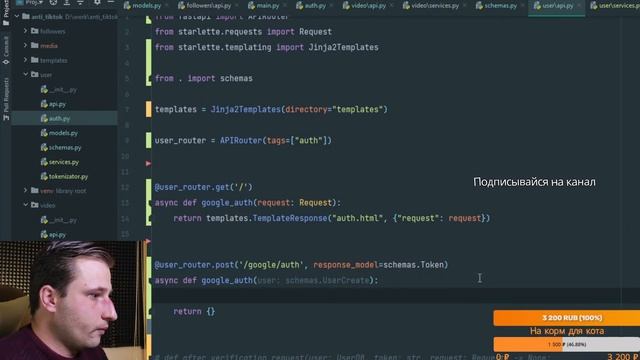This screenshot has width=640, height=360.
Task: Click 'TemplateResponse' in the return line
Action: 290,218
